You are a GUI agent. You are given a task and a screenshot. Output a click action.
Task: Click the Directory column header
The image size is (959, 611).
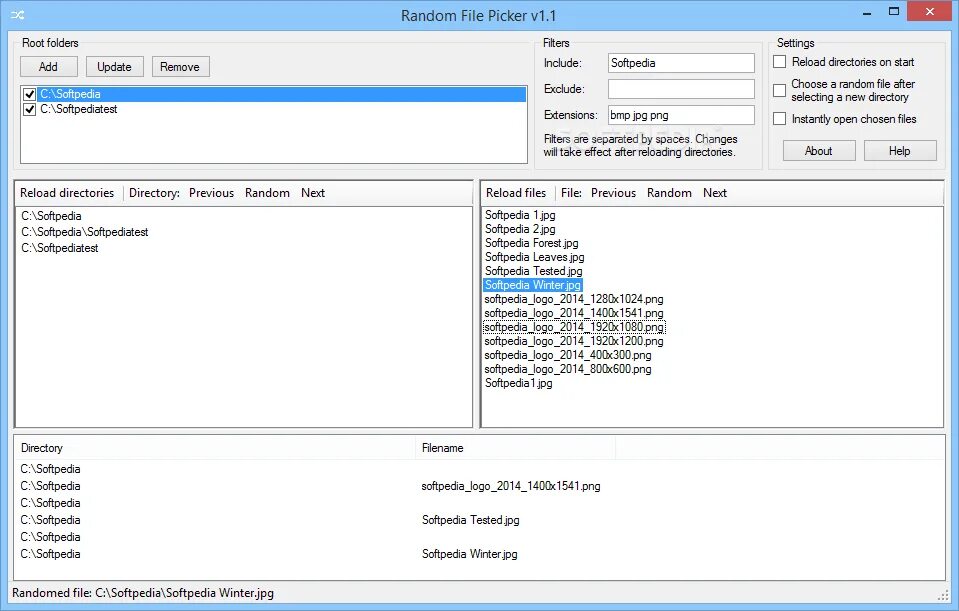tap(215, 448)
